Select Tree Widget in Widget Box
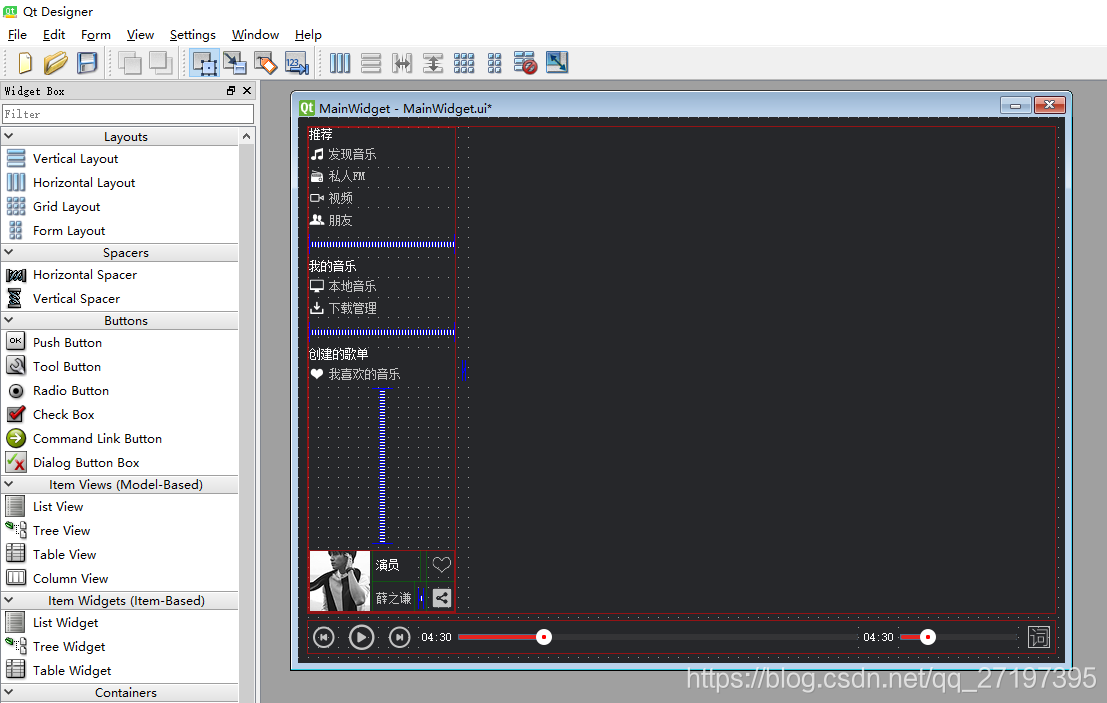Image resolution: width=1107 pixels, height=703 pixels. (68, 647)
